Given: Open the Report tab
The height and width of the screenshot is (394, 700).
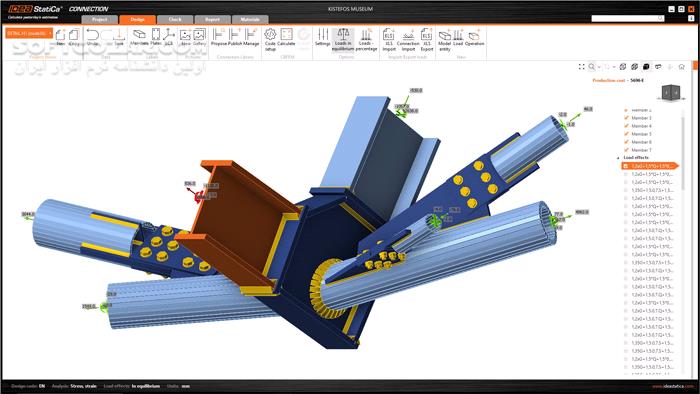Looking at the screenshot, I should (x=212, y=20).
